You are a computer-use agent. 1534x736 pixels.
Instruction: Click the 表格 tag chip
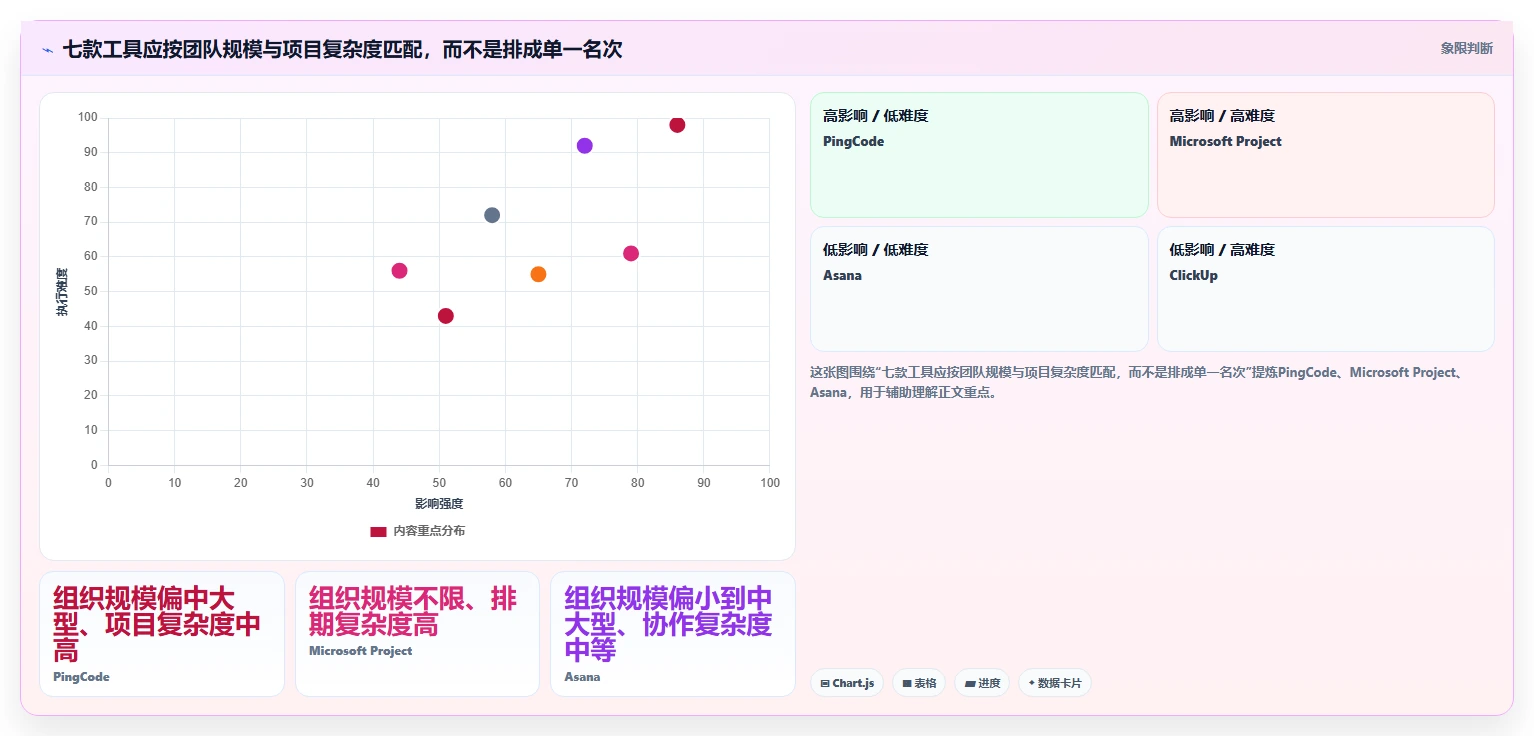(919, 683)
